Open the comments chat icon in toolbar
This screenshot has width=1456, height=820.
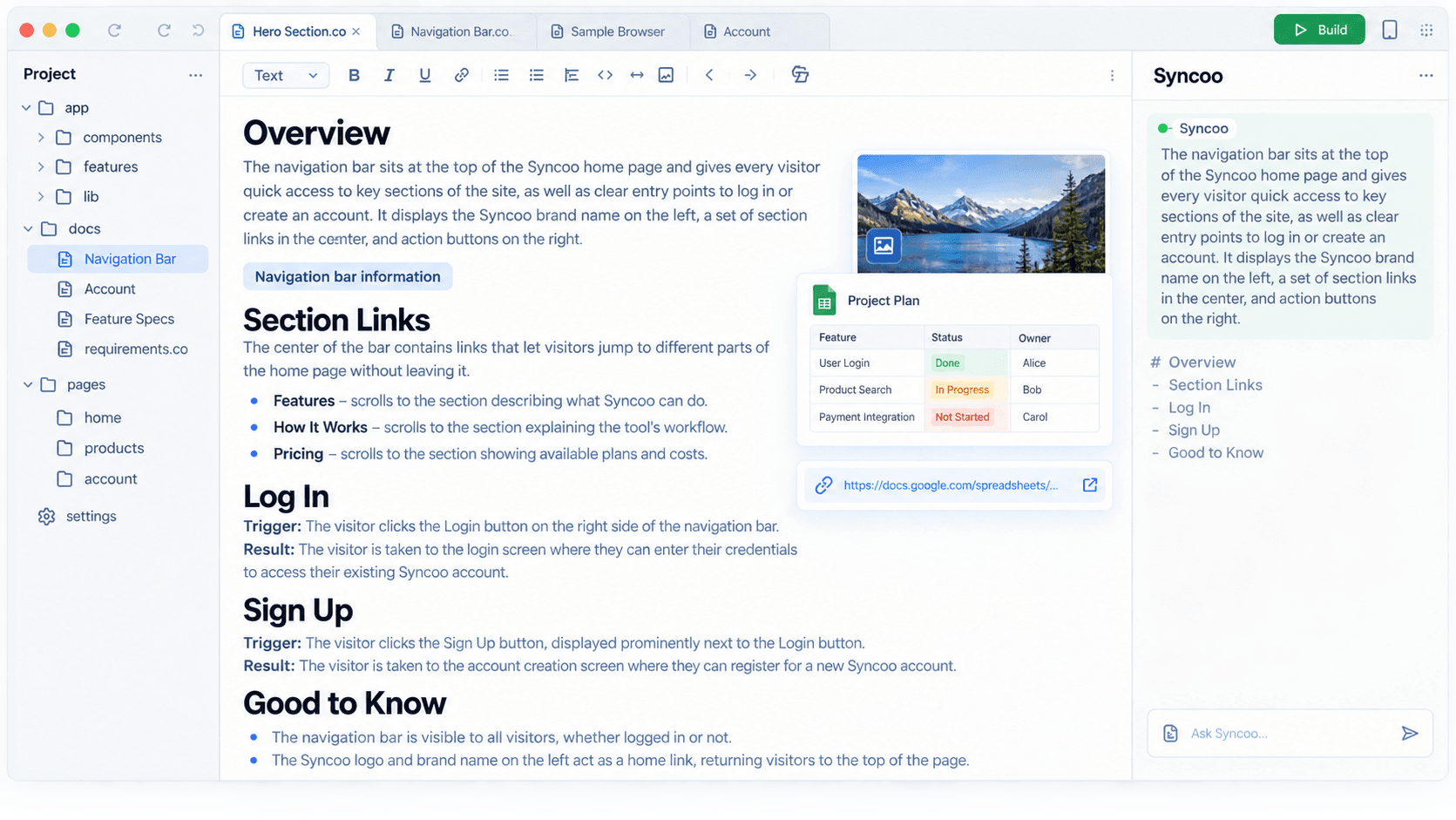[800, 74]
